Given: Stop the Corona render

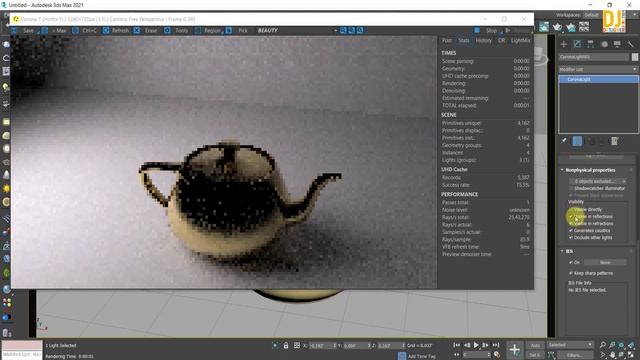Looking at the screenshot, I should (487, 31).
